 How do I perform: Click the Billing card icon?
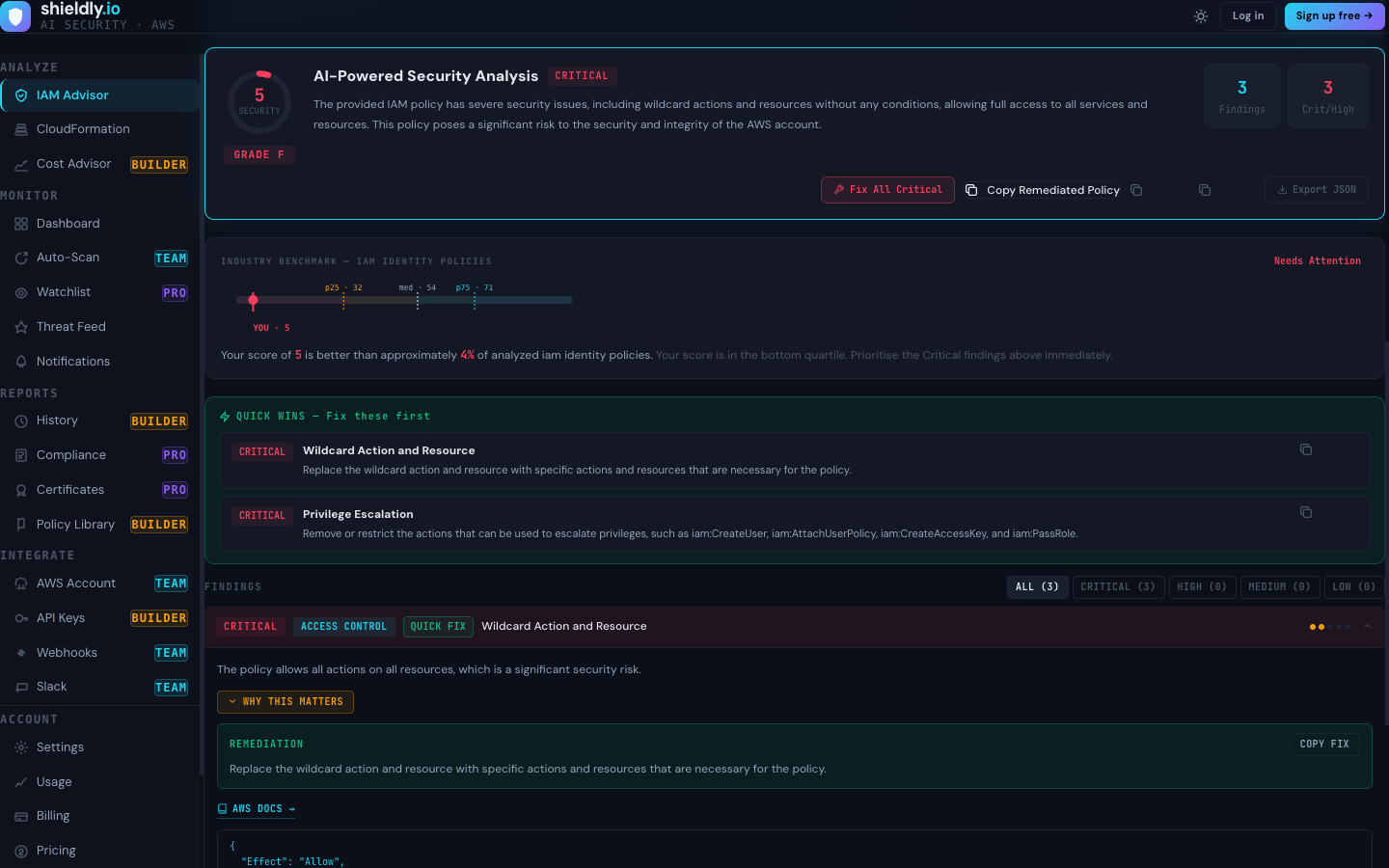[x=21, y=816]
